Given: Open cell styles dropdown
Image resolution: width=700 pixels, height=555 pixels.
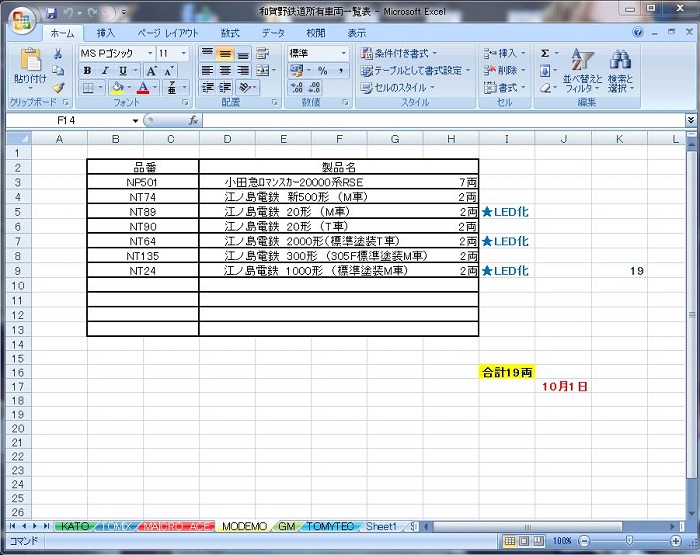Looking at the screenshot, I should 397,88.
